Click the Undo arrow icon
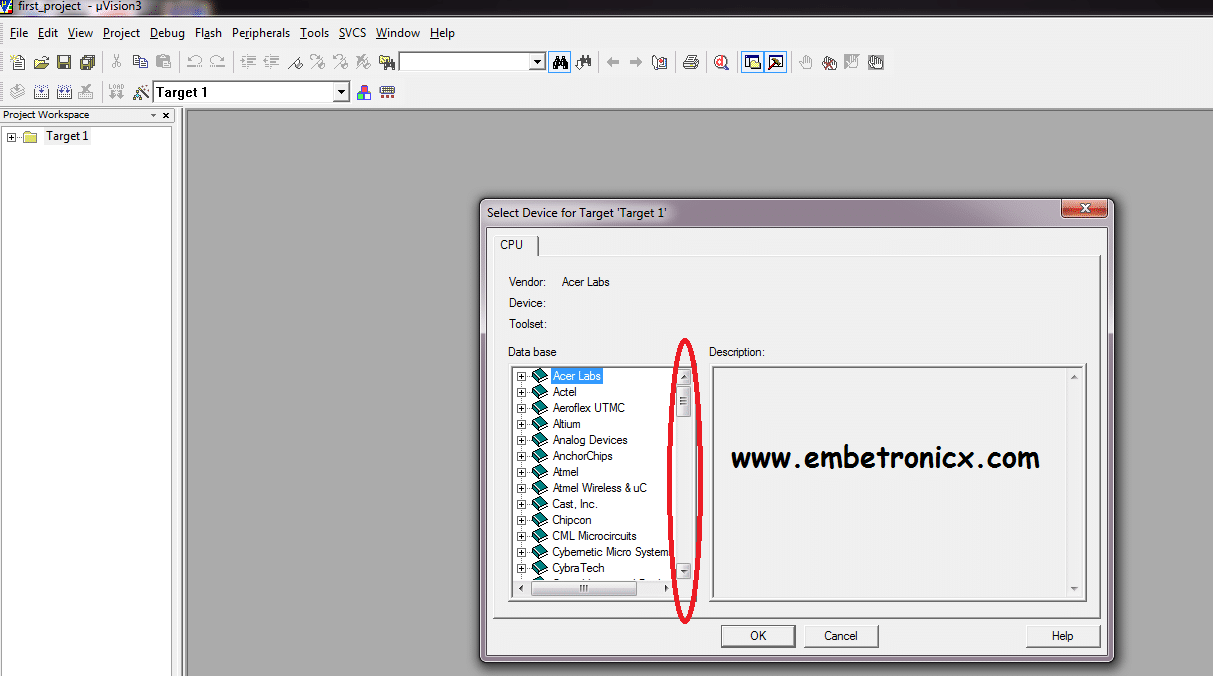The height and width of the screenshot is (676, 1213). 194,62
